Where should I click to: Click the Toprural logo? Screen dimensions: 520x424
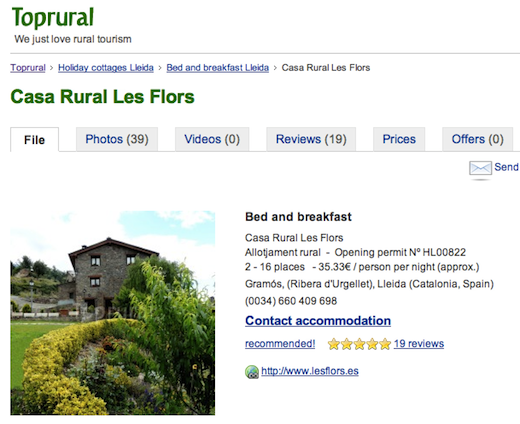(x=53, y=17)
